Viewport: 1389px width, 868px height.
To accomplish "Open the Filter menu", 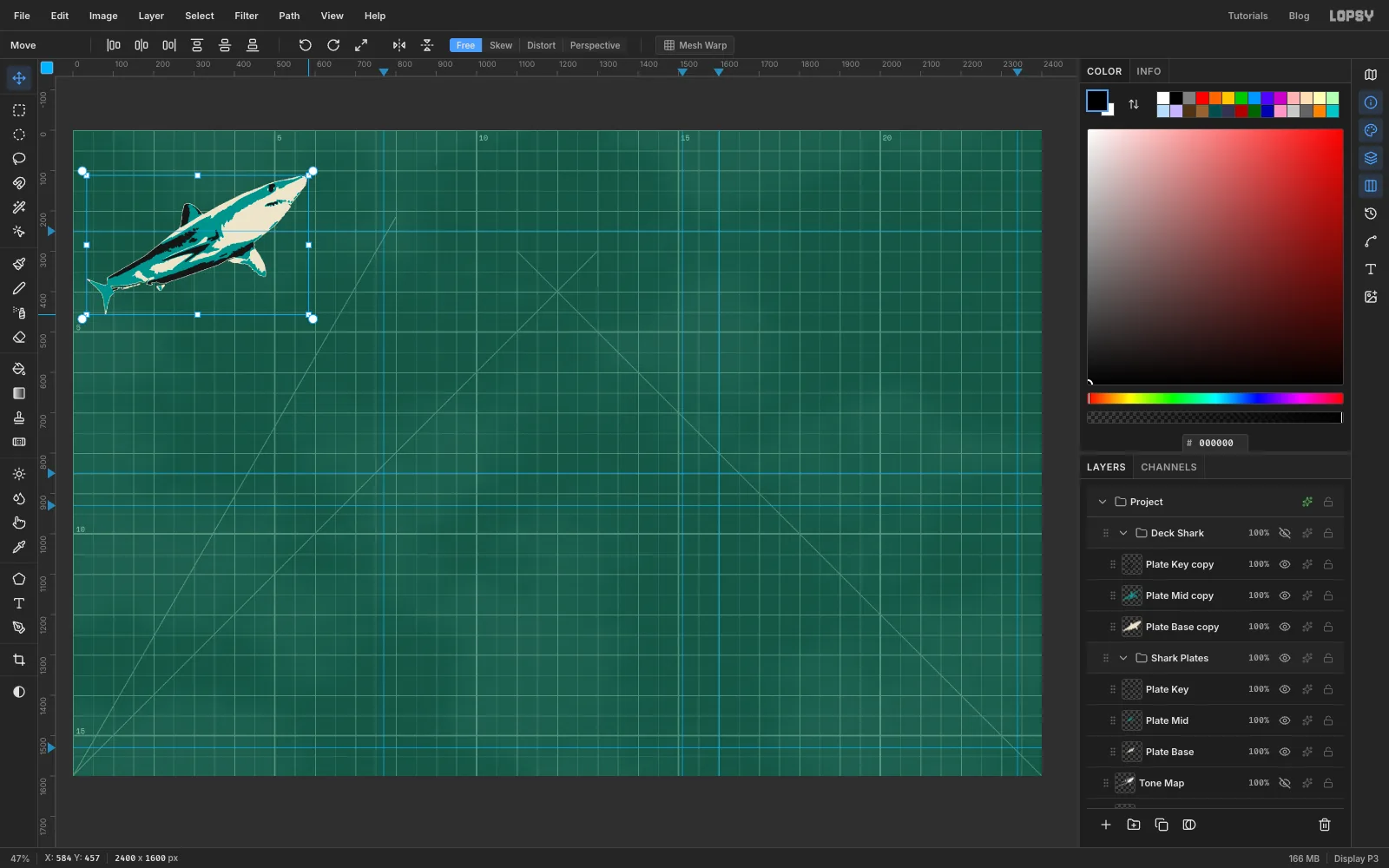I will pyautogui.click(x=247, y=16).
